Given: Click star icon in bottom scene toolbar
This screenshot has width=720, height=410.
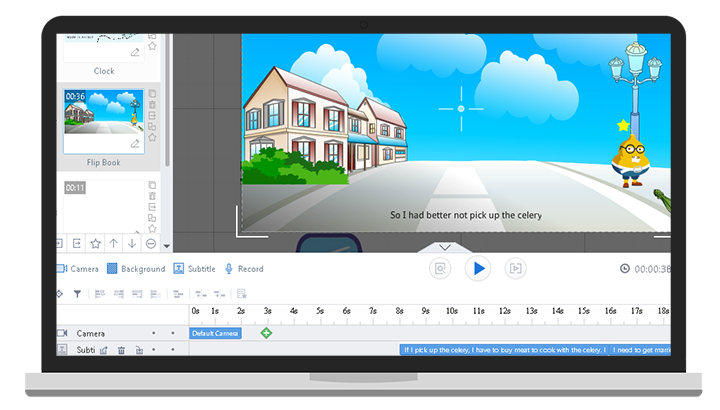Looking at the screenshot, I should click(96, 243).
